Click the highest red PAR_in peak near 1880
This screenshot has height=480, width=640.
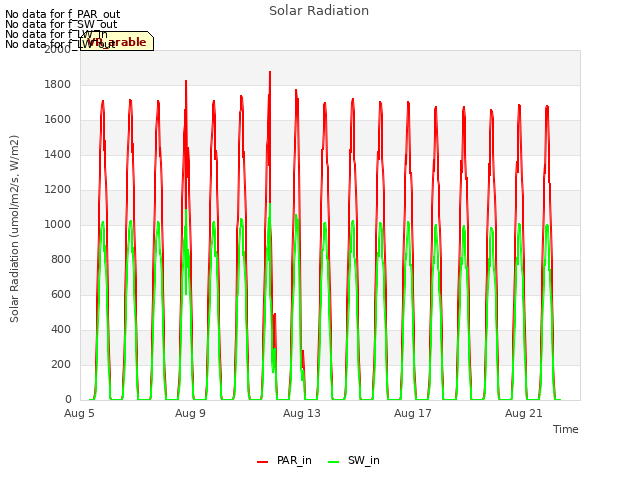(270, 73)
